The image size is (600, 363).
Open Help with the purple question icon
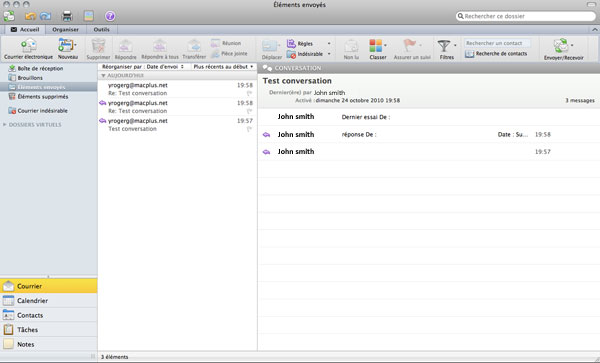pyautogui.click(x=110, y=16)
